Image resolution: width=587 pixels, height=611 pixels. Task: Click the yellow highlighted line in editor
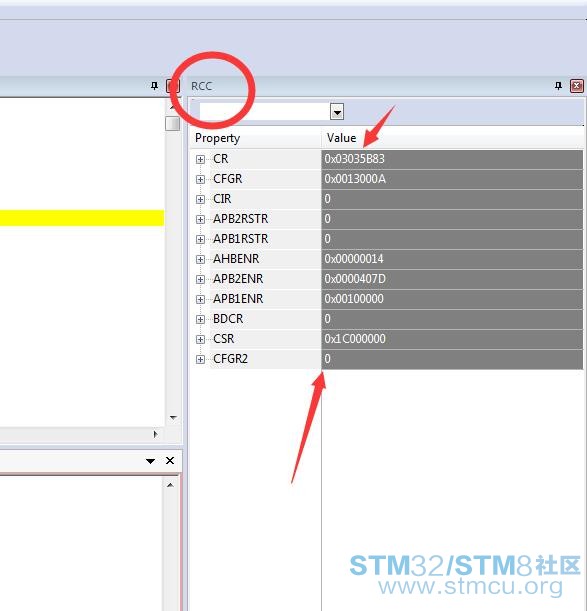pos(82,218)
